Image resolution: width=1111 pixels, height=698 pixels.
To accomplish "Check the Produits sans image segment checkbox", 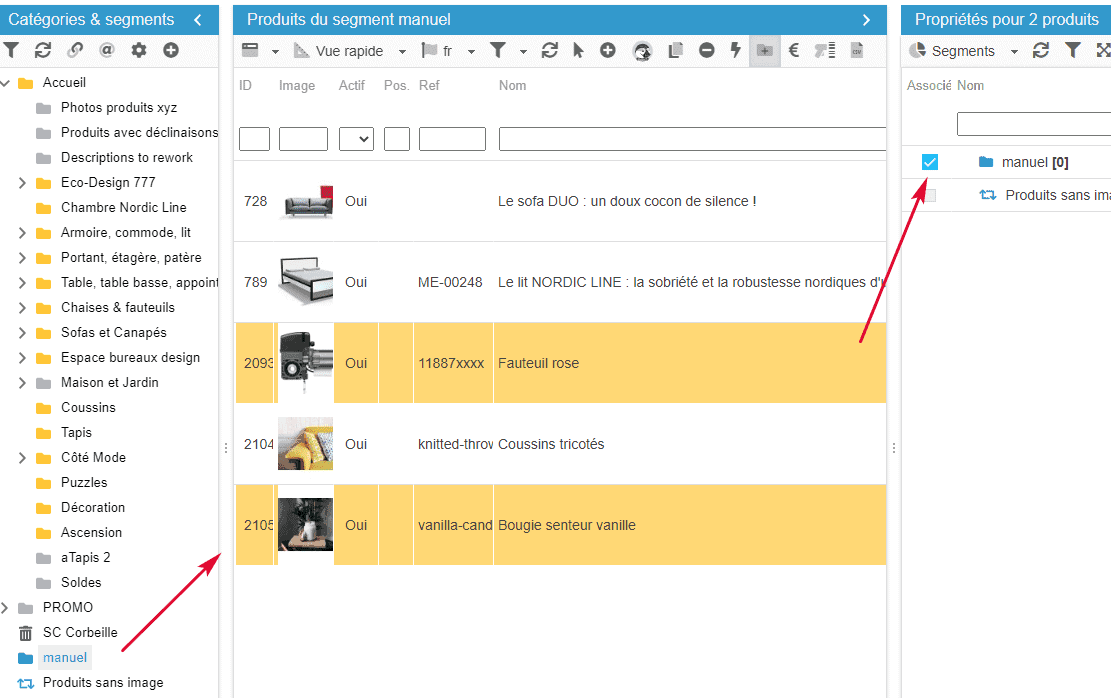I will 930,195.
